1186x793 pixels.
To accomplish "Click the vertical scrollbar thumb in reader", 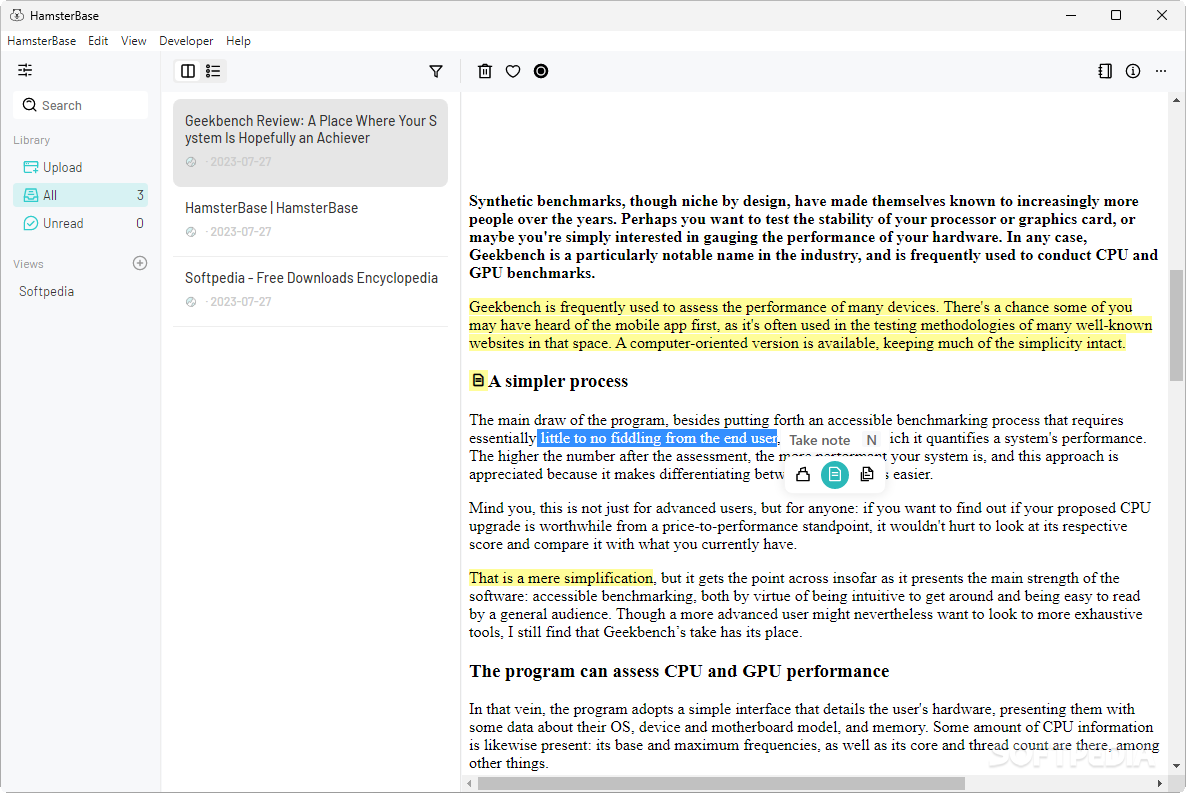I will tap(1176, 325).
